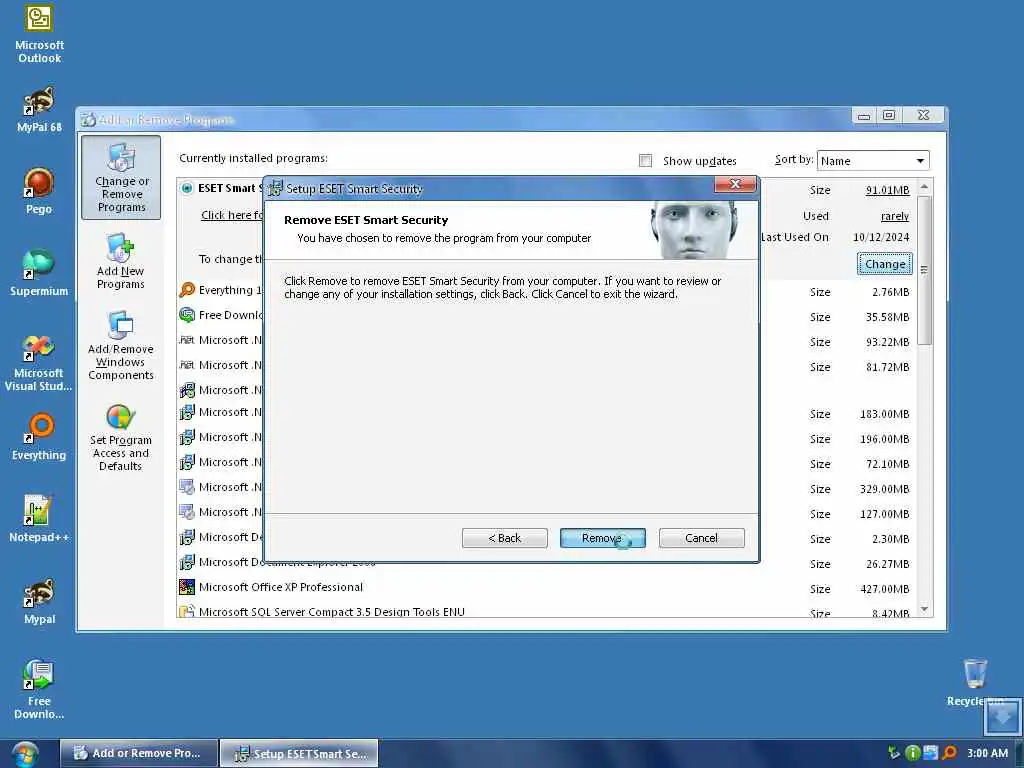Open the Sort by Name dropdown
The width and height of the screenshot is (1024, 768).
tap(872, 161)
